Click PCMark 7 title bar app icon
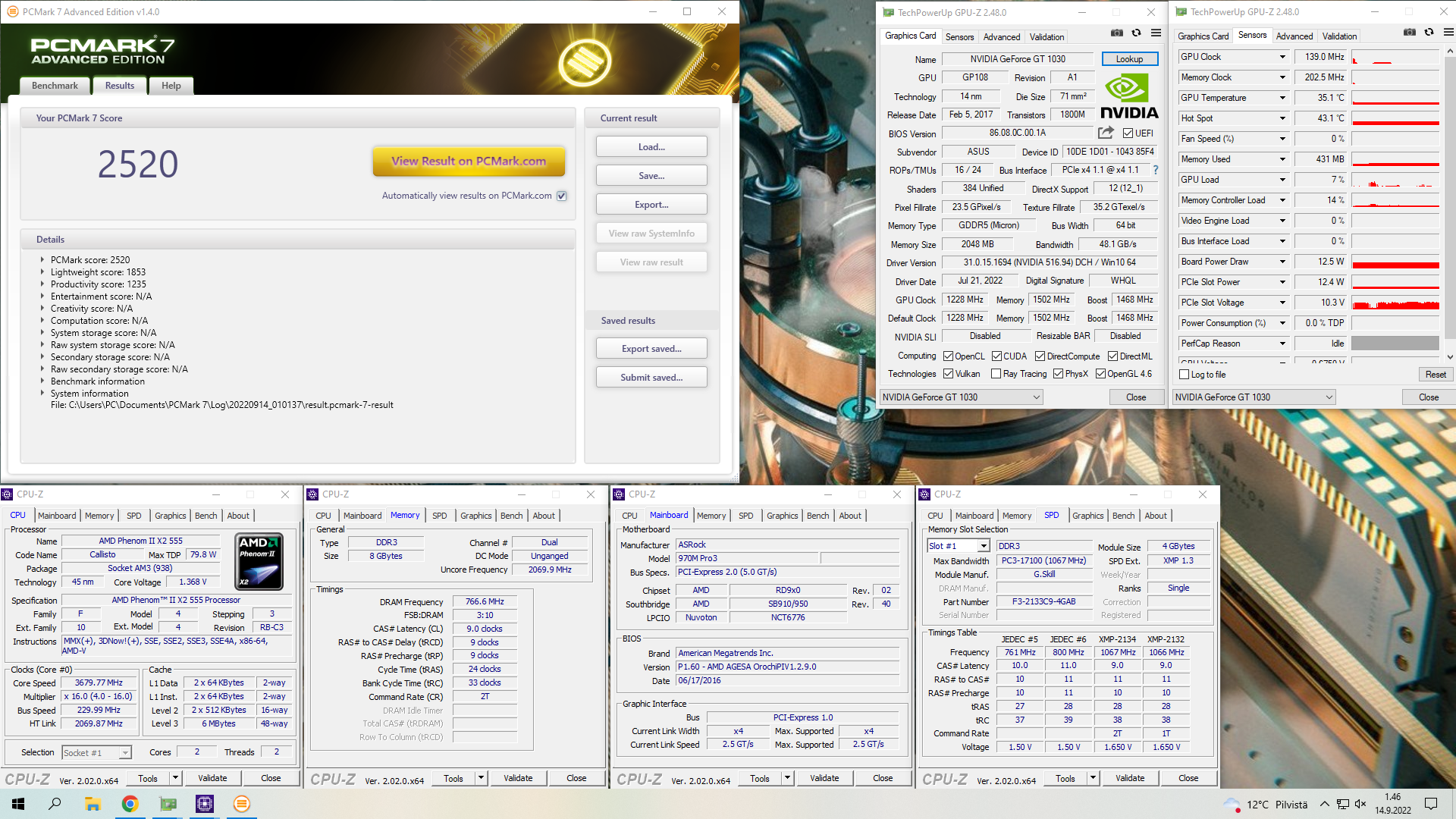The width and height of the screenshot is (1456, 819). tap(12, 11)
